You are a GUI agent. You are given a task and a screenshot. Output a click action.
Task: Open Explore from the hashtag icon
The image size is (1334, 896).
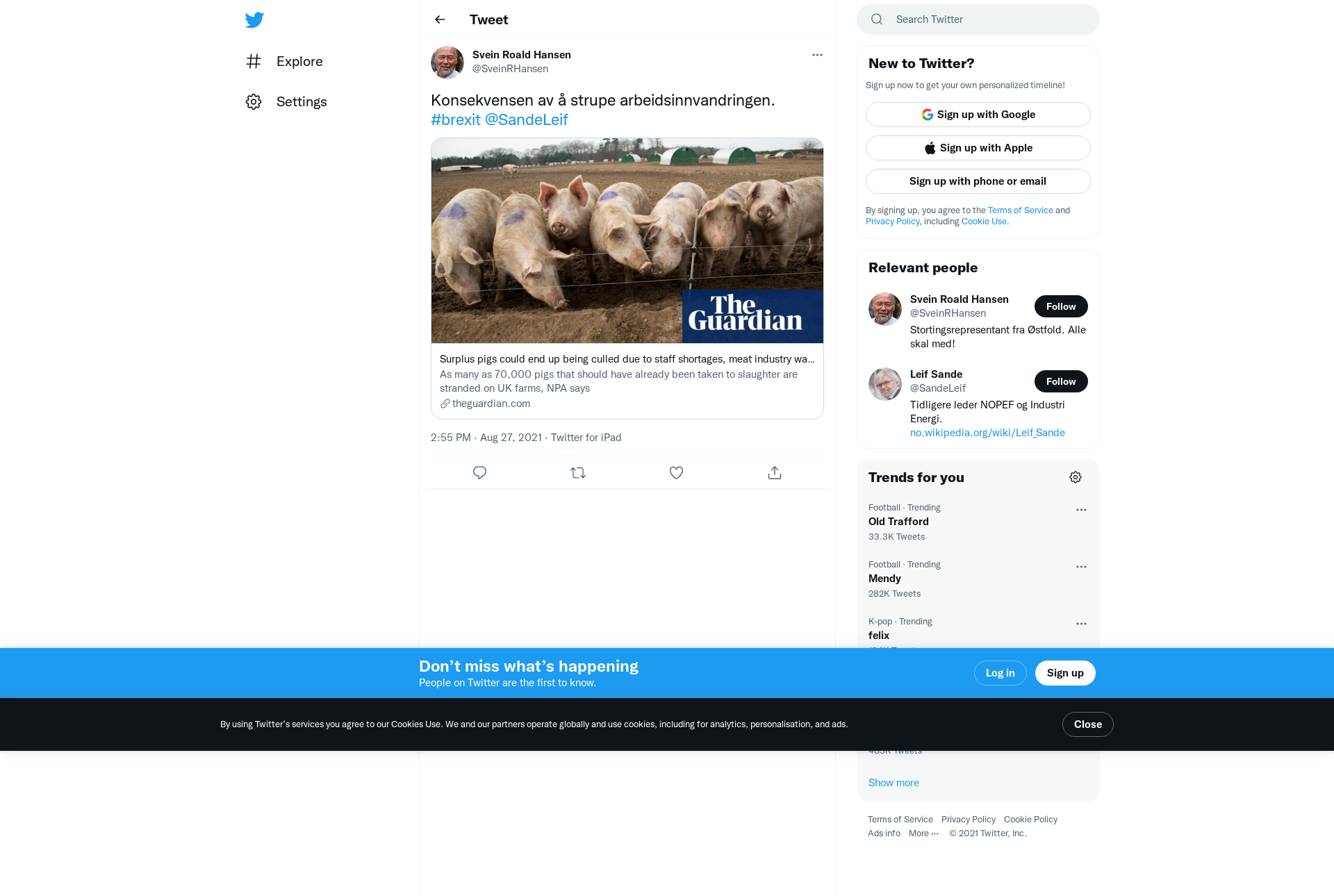(x=254, y=61)
